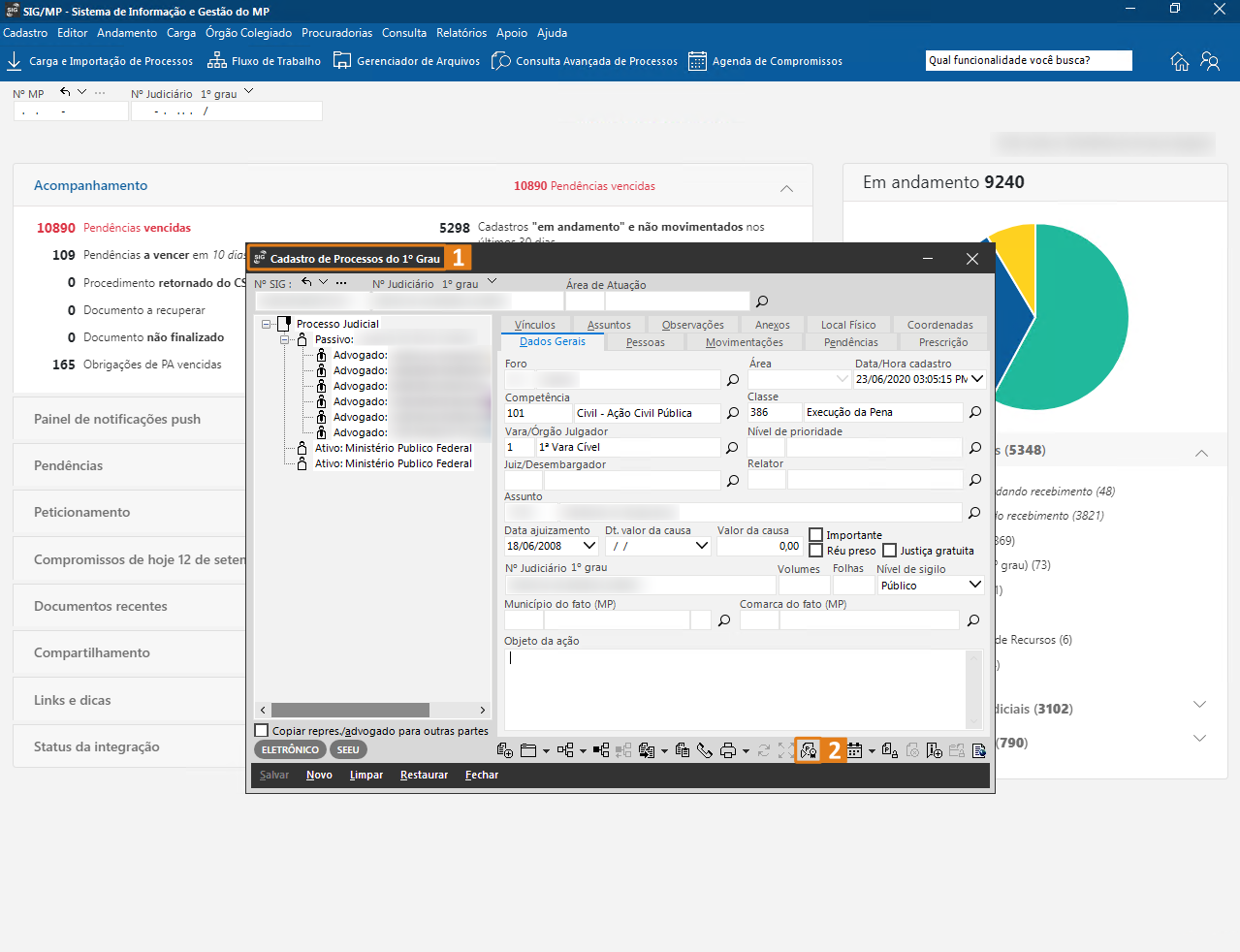
Task: Search Competência with its magnifier icon
Action: pyautogui.click(x=733, y=413)
